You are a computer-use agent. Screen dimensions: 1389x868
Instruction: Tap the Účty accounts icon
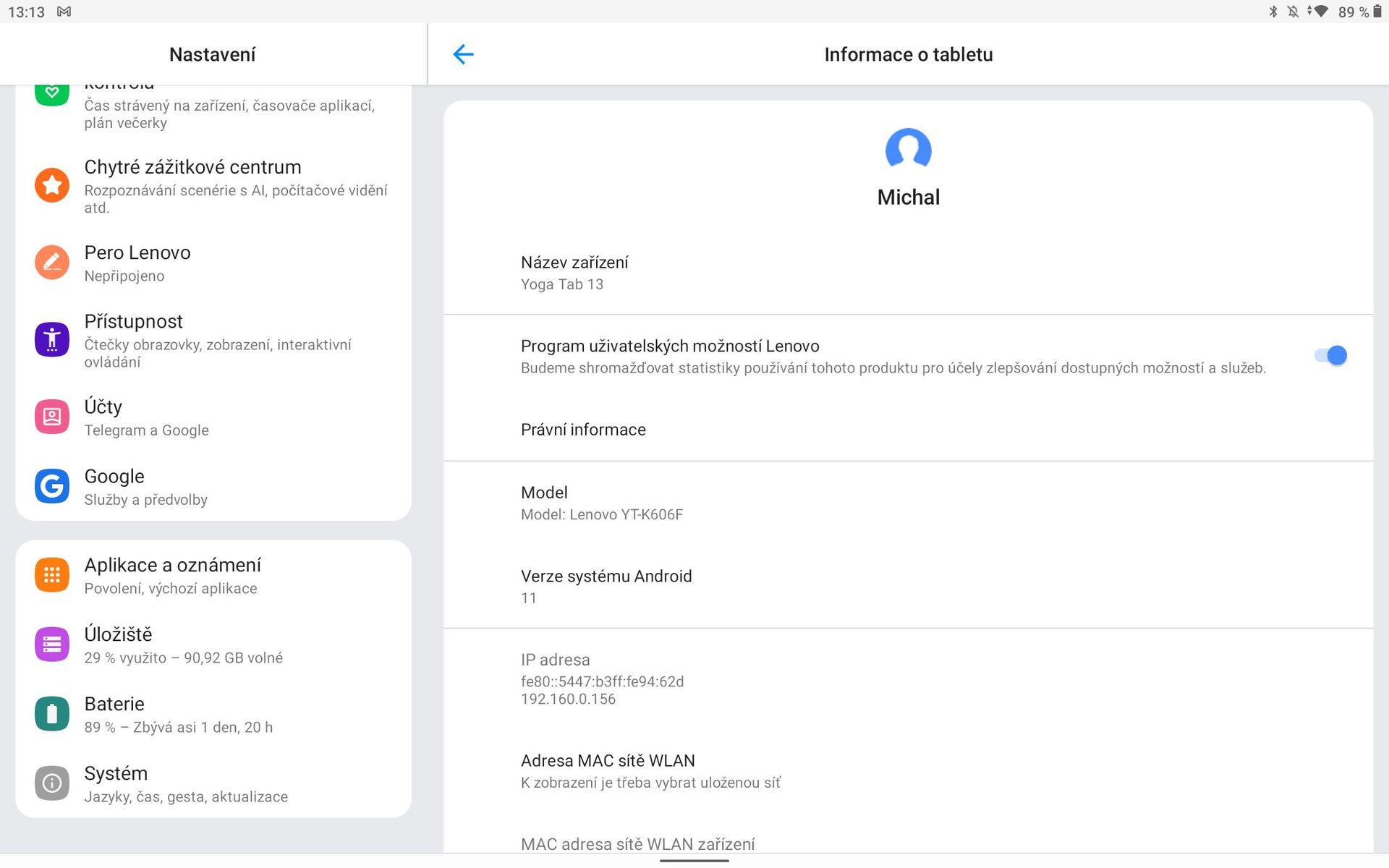[x=52, y=417]
